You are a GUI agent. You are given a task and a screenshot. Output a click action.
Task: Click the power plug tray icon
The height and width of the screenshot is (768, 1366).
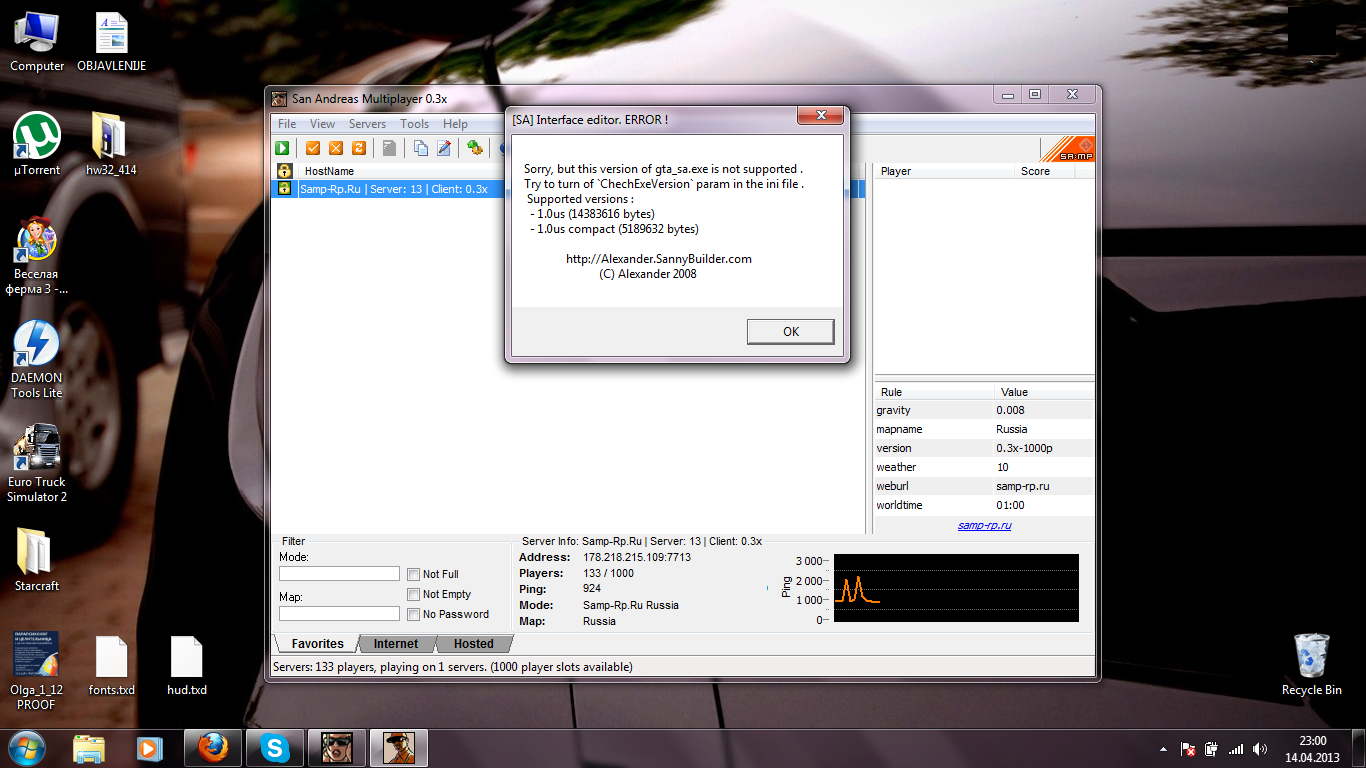[x=1211, y=749]
